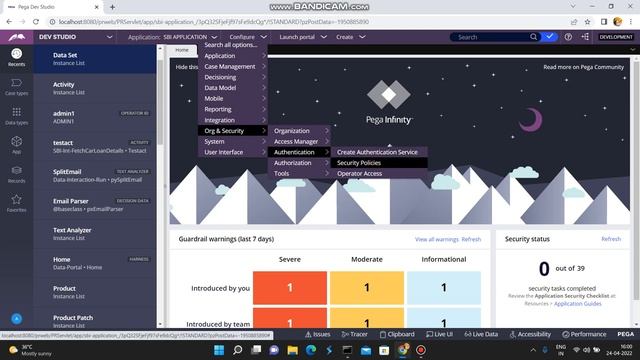Click the operator avatar icon in sidebar
The height and width of the screenshot is (360, 640).
16,318
